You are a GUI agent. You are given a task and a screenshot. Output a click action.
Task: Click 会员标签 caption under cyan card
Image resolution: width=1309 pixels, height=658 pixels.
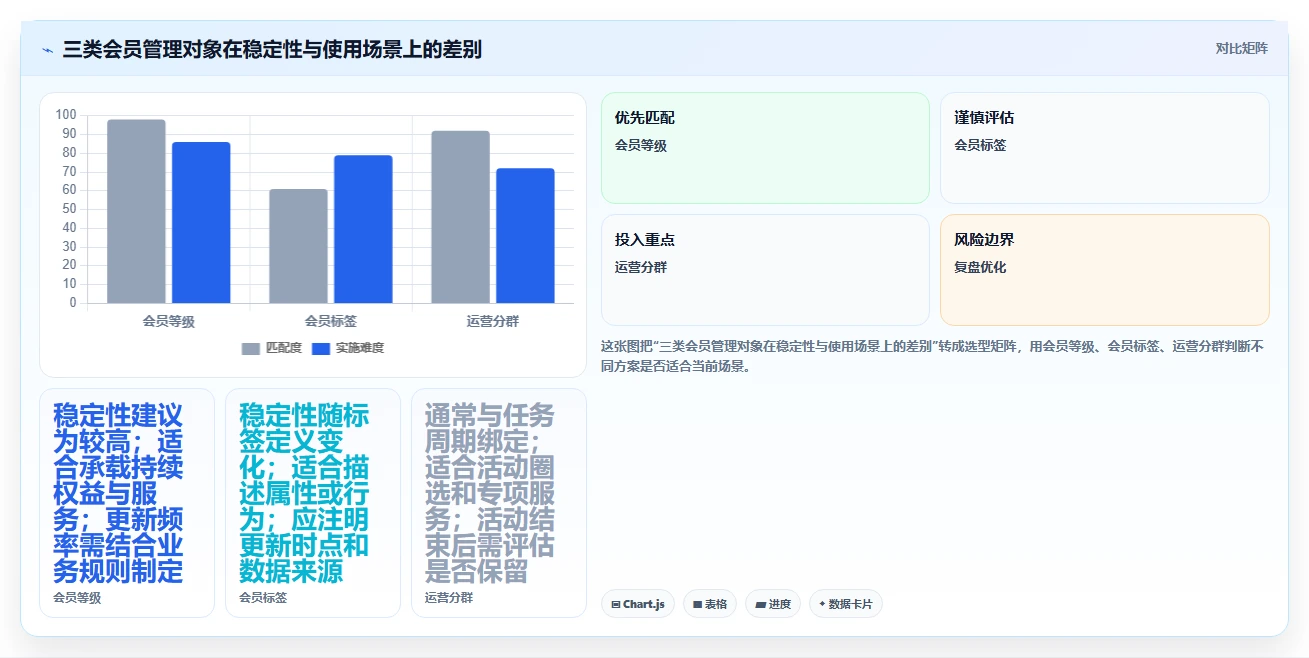pyautogui.click(x=263, y=597)
